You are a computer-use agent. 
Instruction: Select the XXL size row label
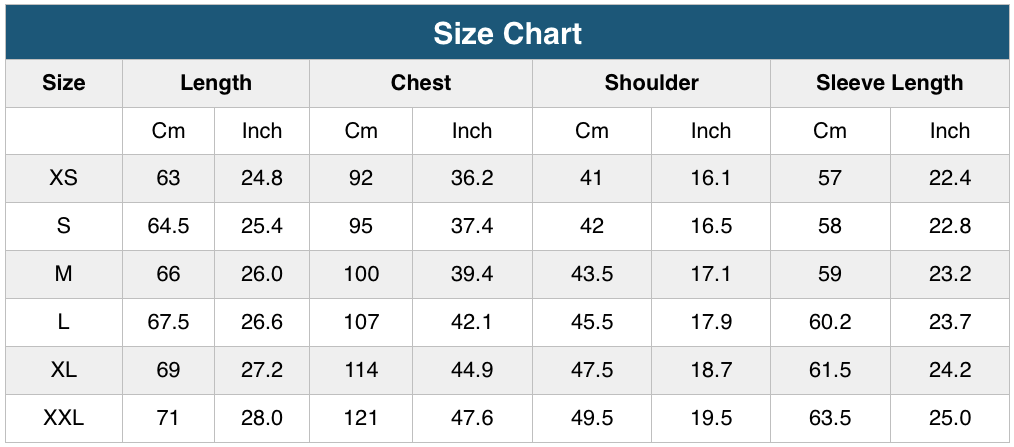click(64, 418)
